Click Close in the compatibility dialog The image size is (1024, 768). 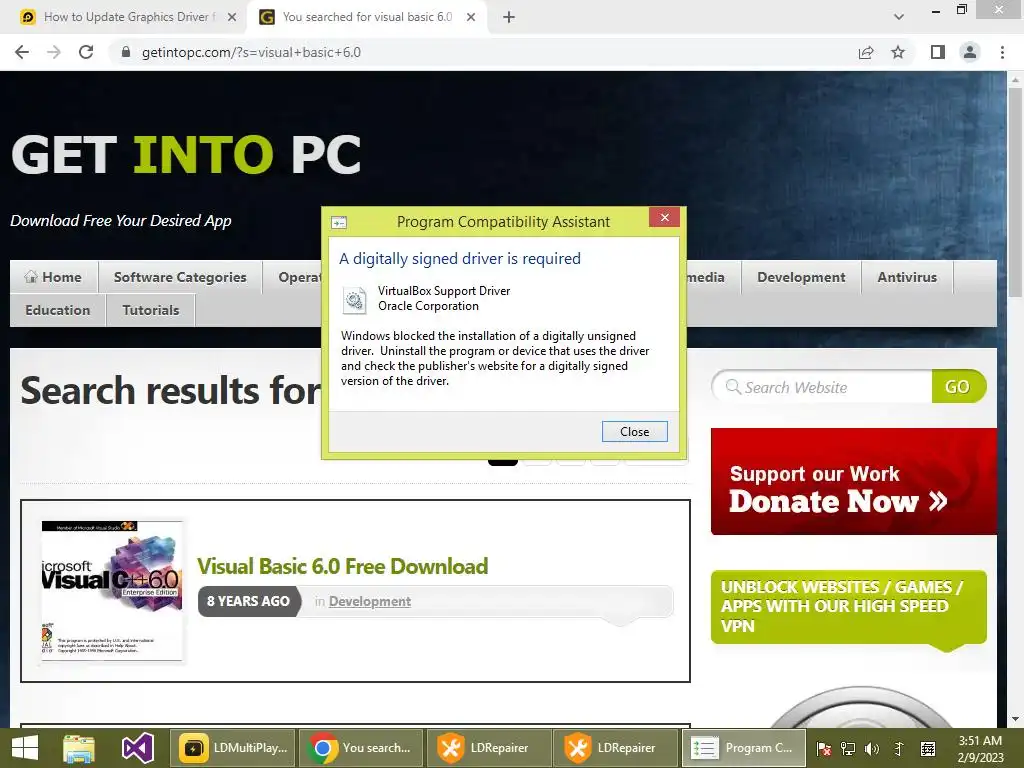pyautogui.click(x=634, y=432)
